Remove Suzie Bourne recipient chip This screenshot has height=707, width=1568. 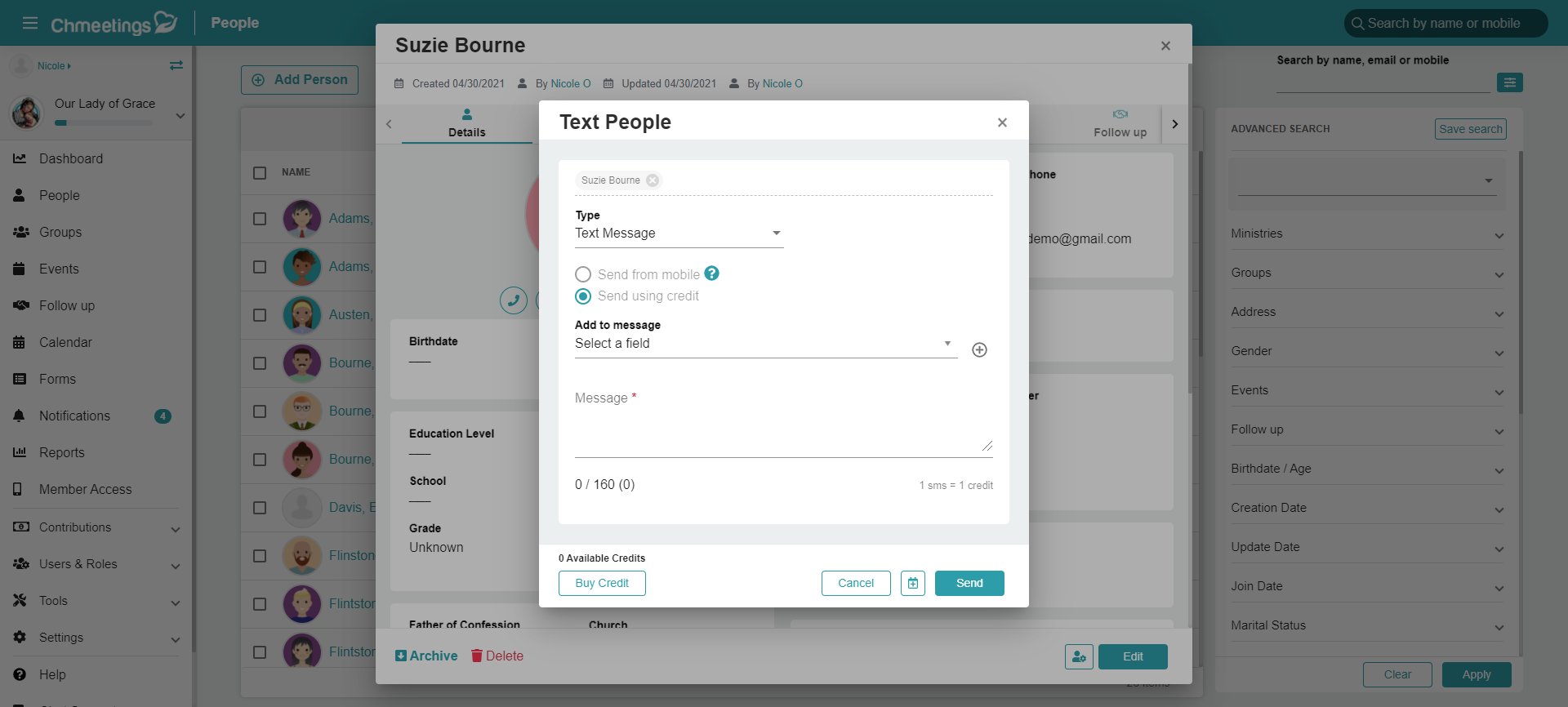(653, 180)
